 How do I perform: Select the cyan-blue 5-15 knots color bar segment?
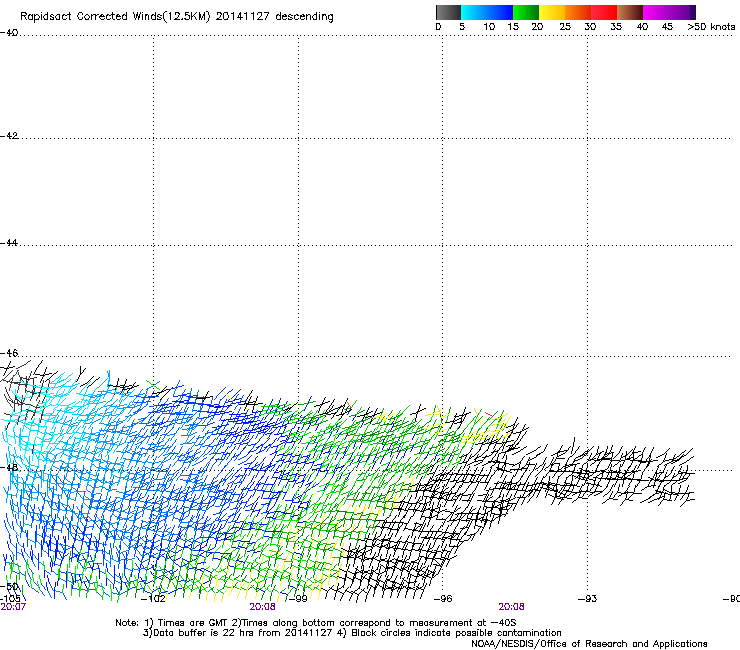[487, 12]
